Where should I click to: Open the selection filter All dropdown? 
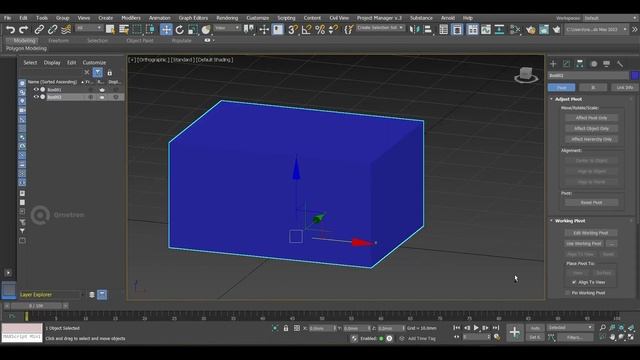pyautogui.click(x=89, y=28)
